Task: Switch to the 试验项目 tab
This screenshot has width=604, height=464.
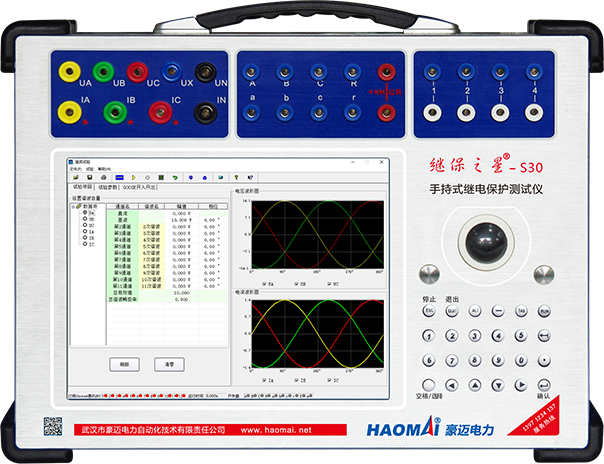Action: (x=82, y=187)
